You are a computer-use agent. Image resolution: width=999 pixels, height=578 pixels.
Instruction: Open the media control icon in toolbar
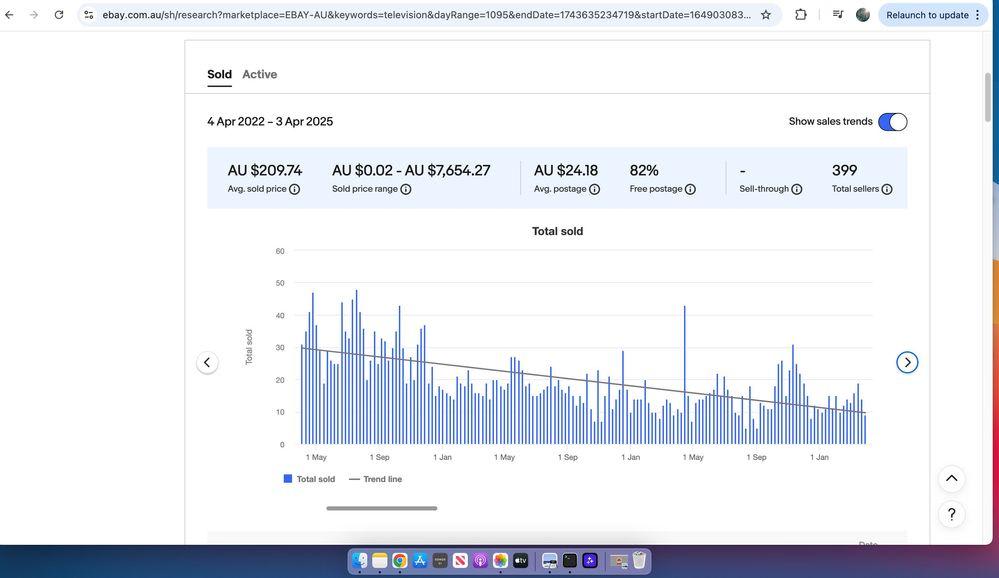(x=838, y=15)
